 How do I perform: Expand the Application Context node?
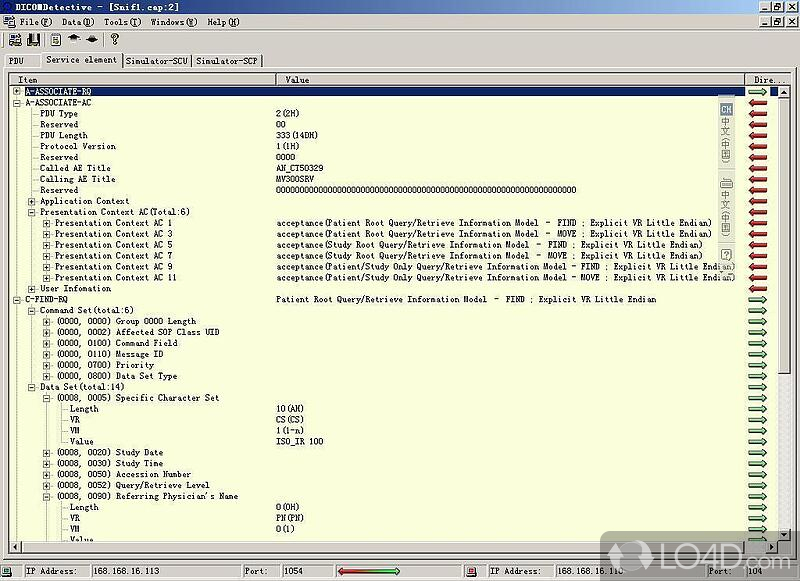point(32,201)
